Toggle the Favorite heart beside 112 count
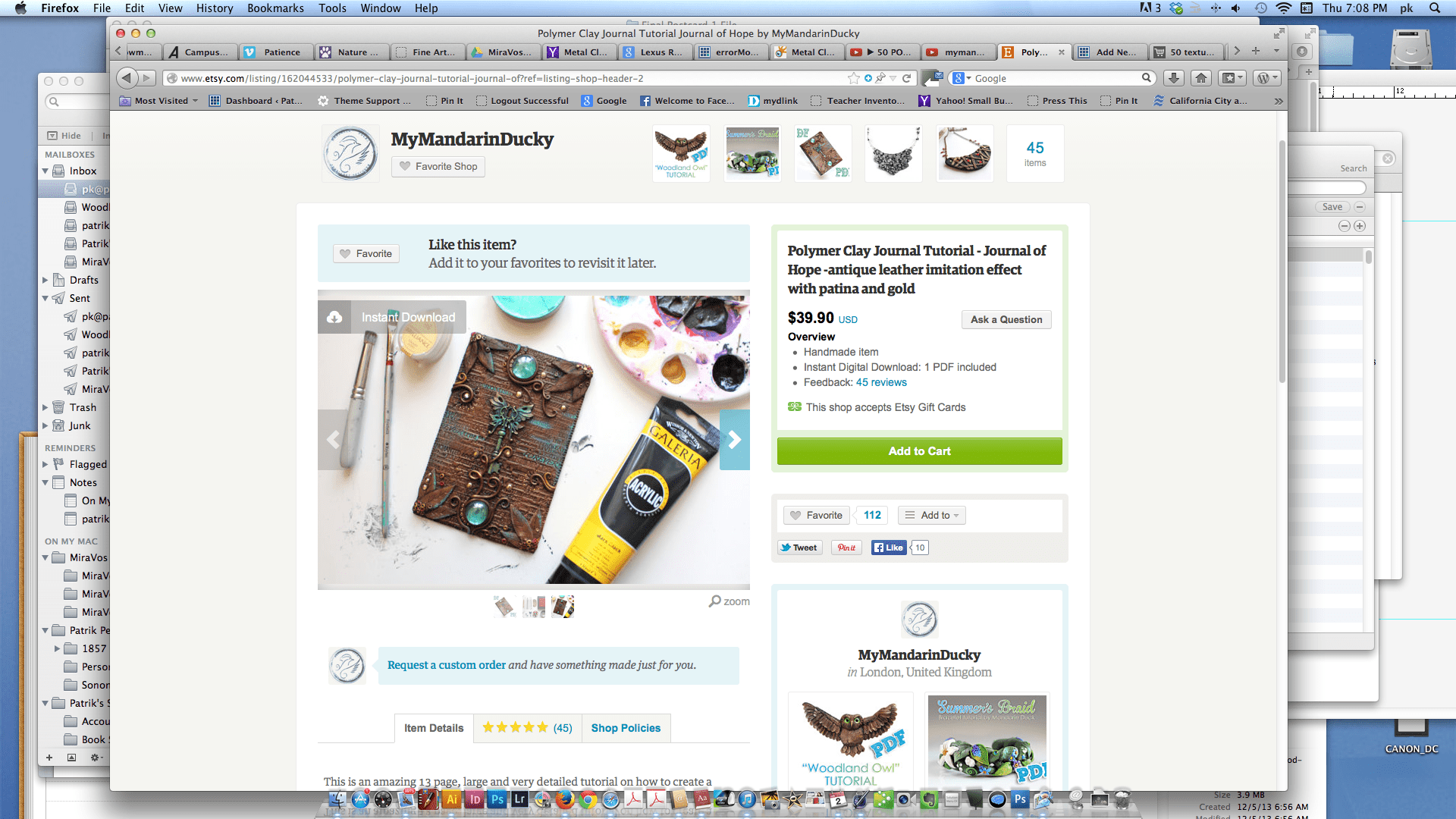 pos(817,516)
